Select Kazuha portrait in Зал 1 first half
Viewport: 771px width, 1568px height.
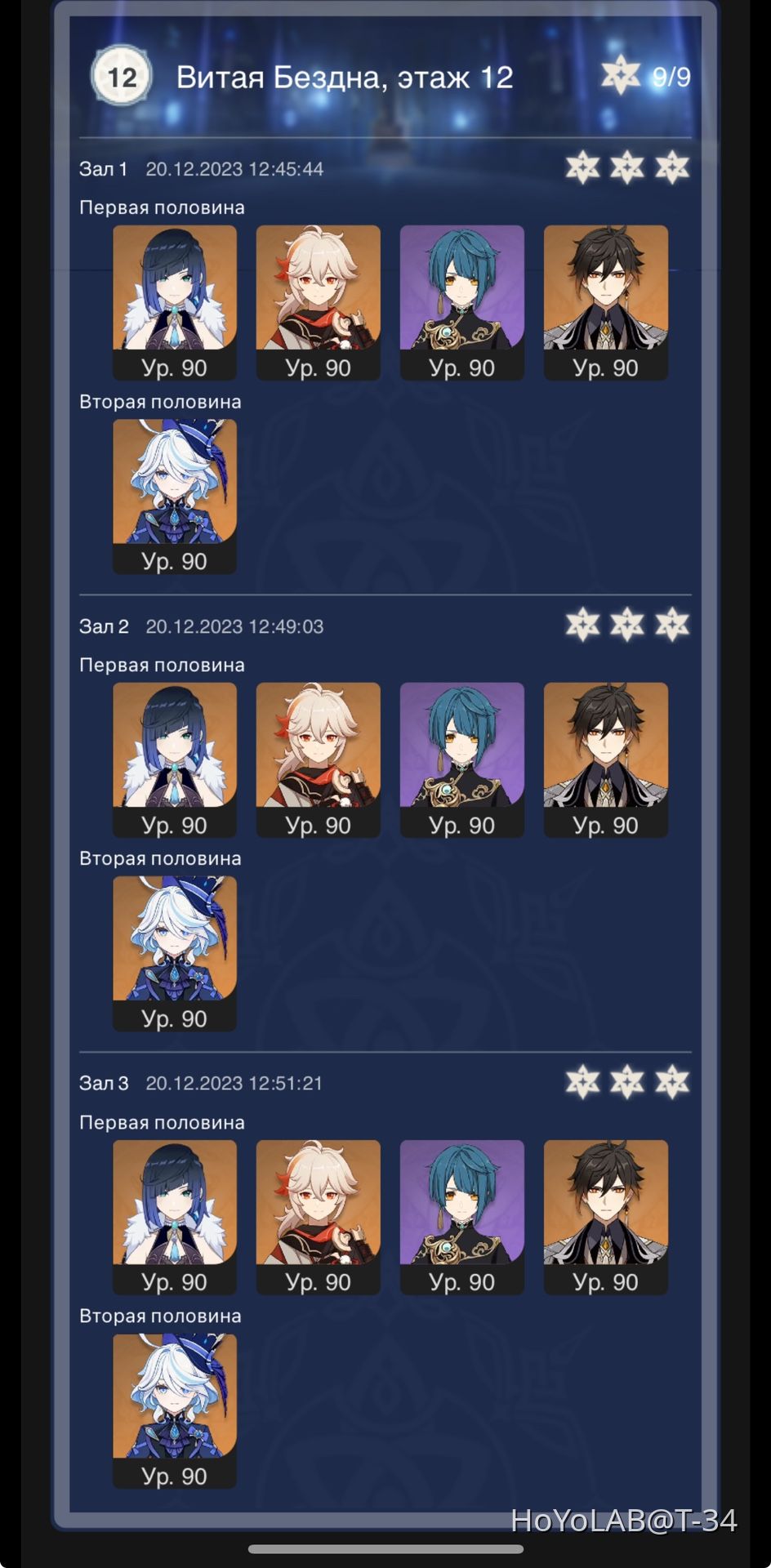coord(319,302)
